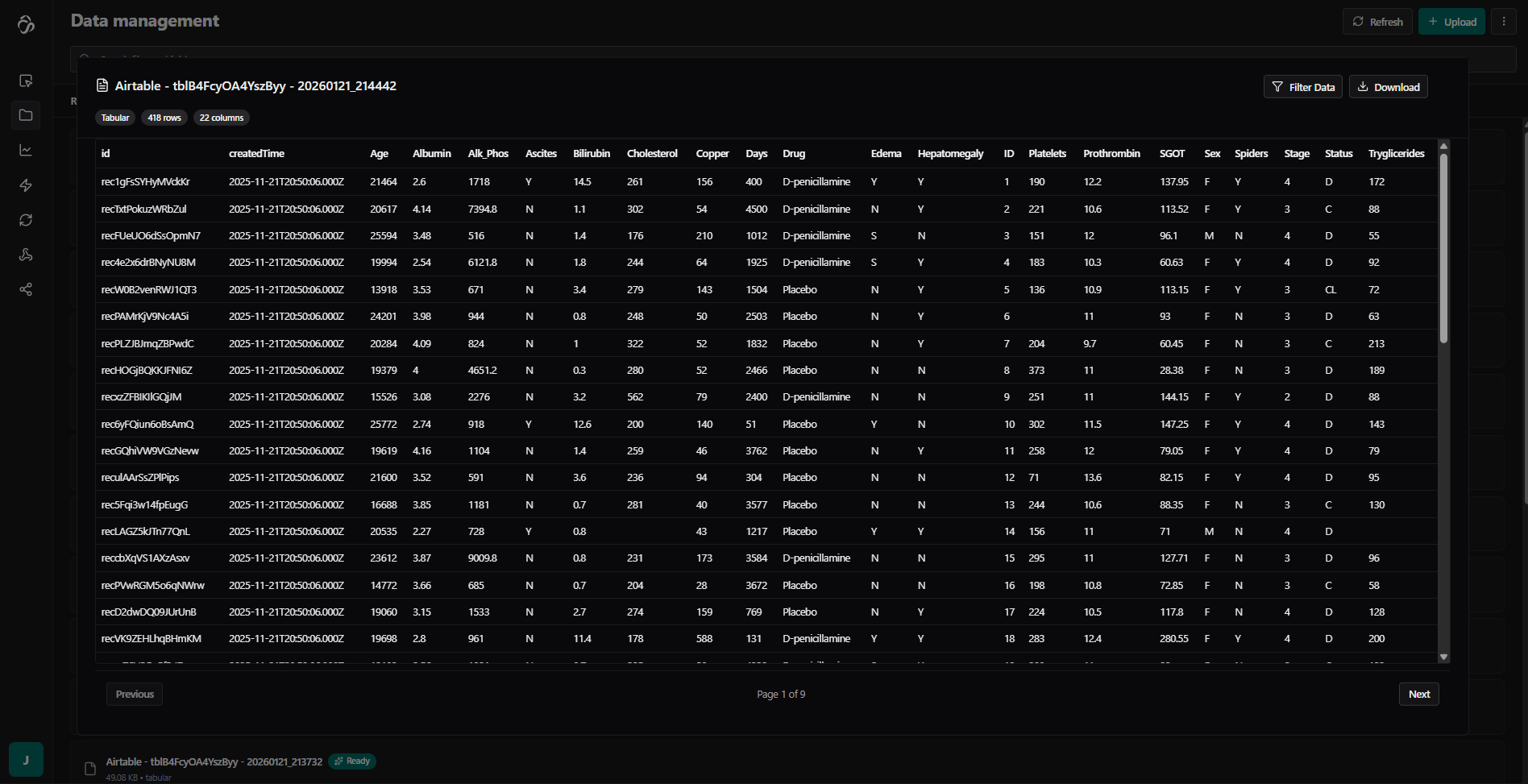1528x784 pixels.
Task: Open the J user avatar menu
Action: pos(26,760)
